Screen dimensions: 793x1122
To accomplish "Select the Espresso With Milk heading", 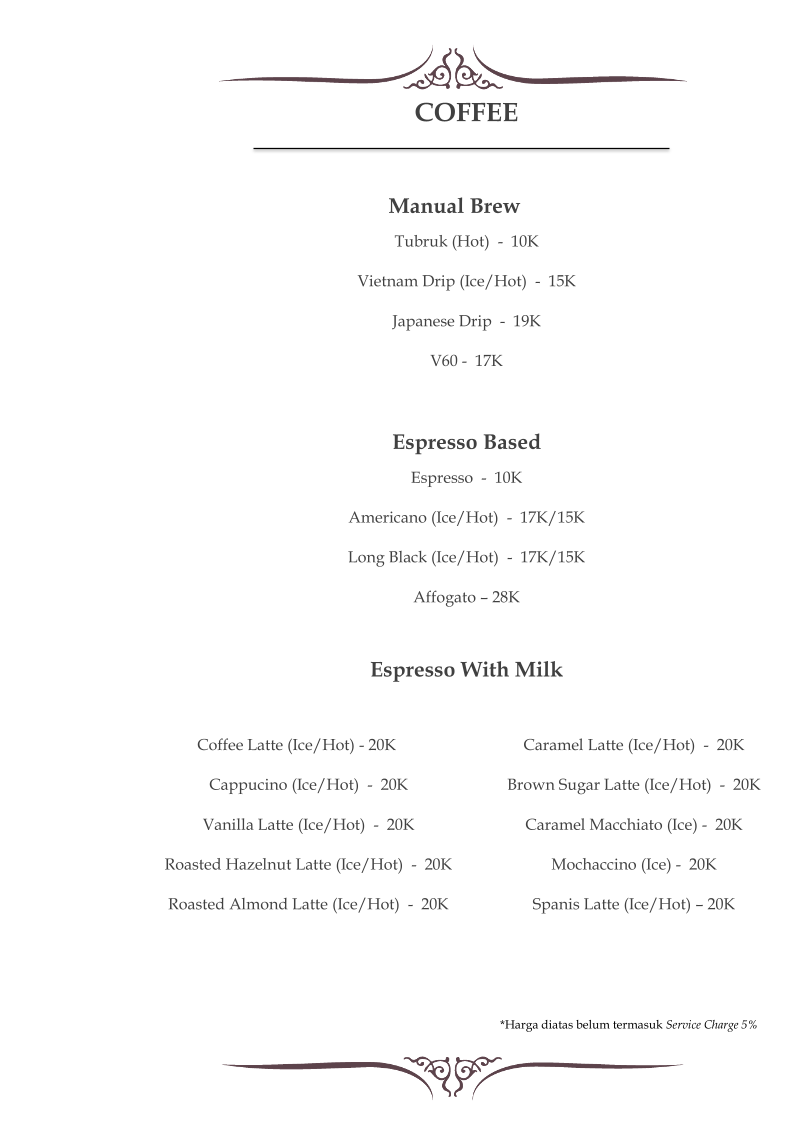I will [x=466, y=670].
